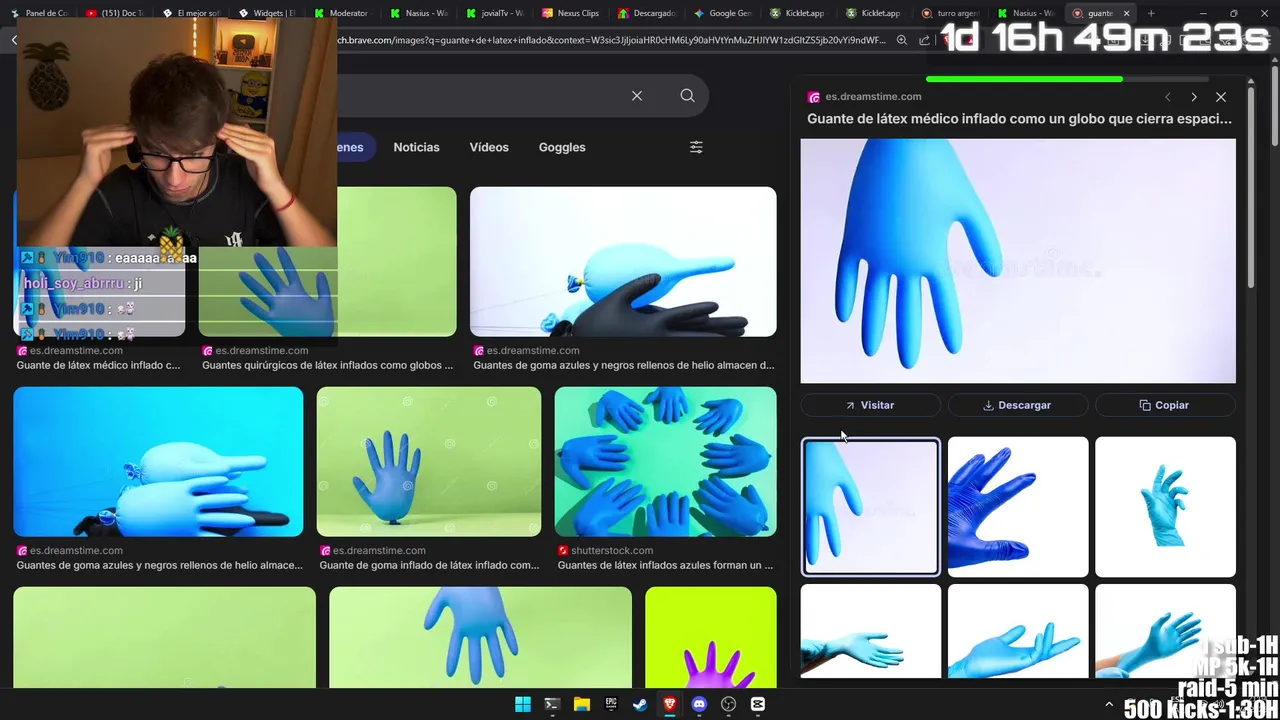Open Terminal from the taskbar
This screenshot has height=720, width=1280.
(552, 704)
